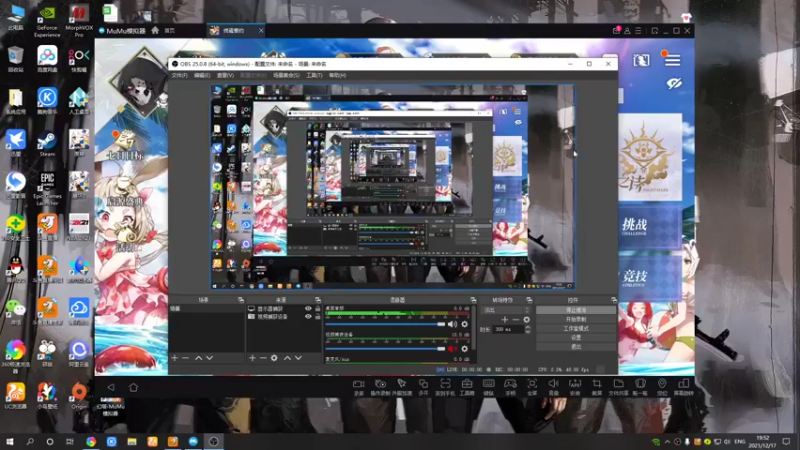Click Android home button in MuMu bottom bar
The image size is (800, 450).
pyautogui.click(x=134, y=387)
